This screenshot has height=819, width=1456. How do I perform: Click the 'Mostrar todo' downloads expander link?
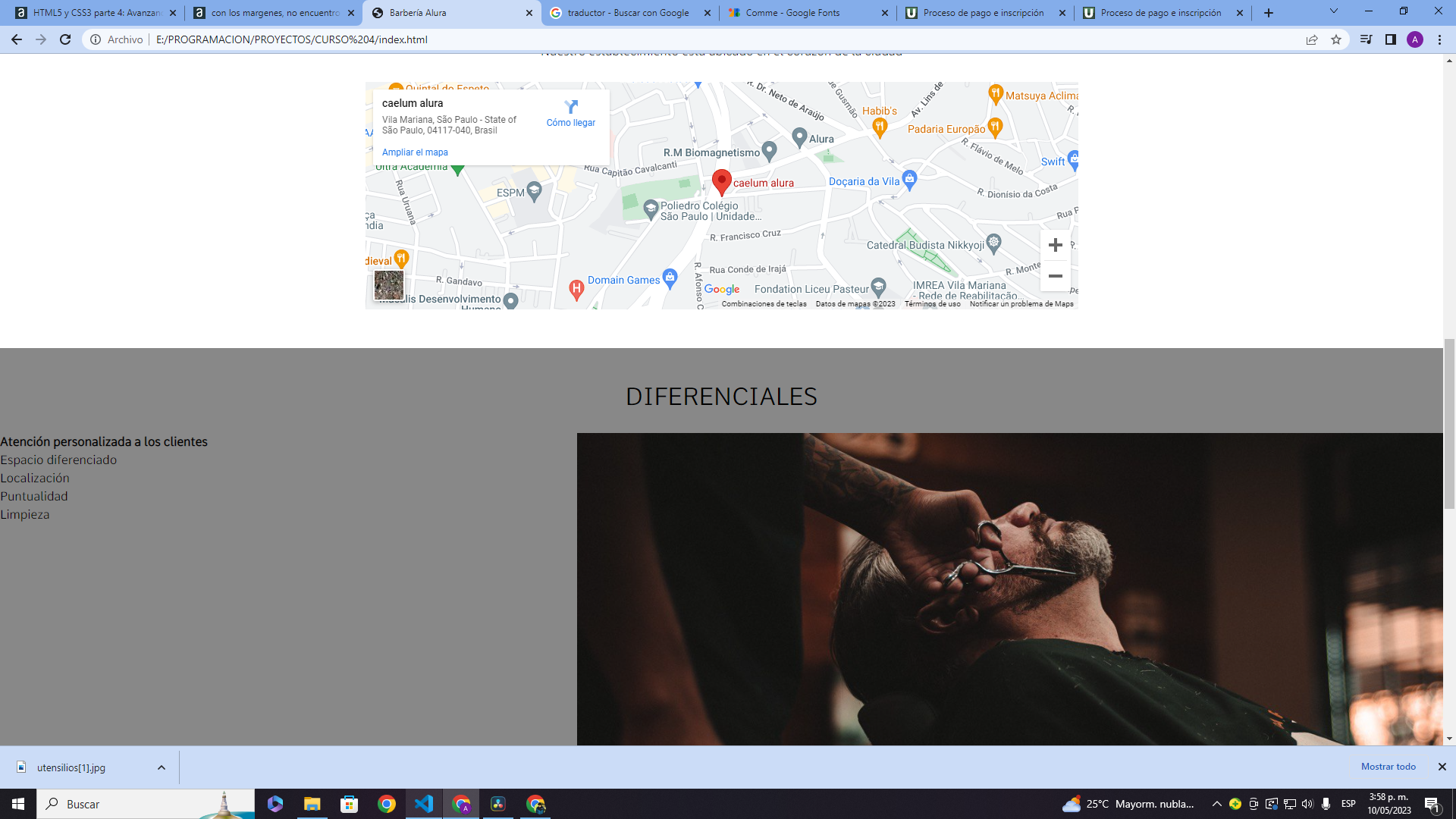1388,767
